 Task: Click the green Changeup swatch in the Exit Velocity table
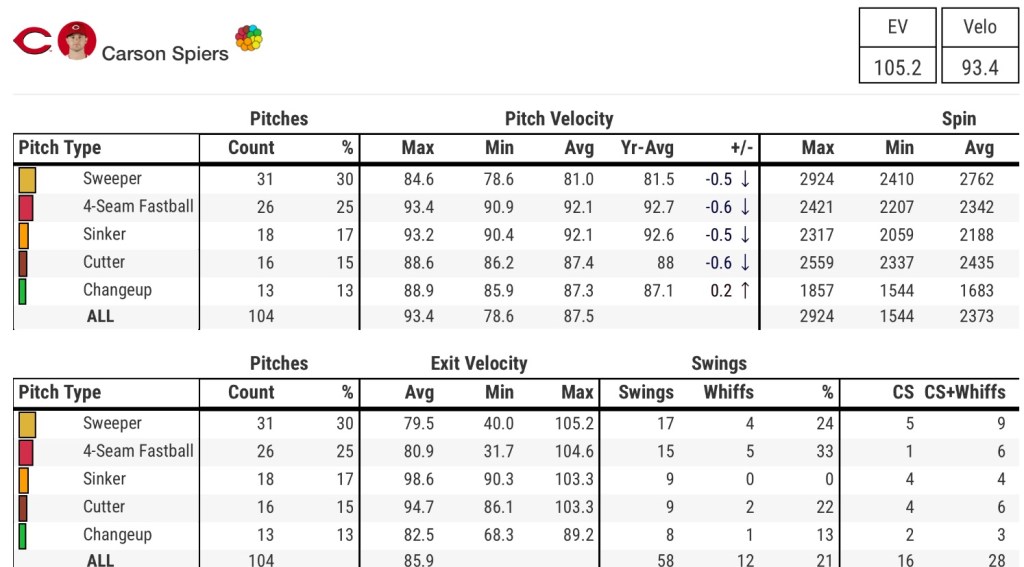tap(22, 536)
